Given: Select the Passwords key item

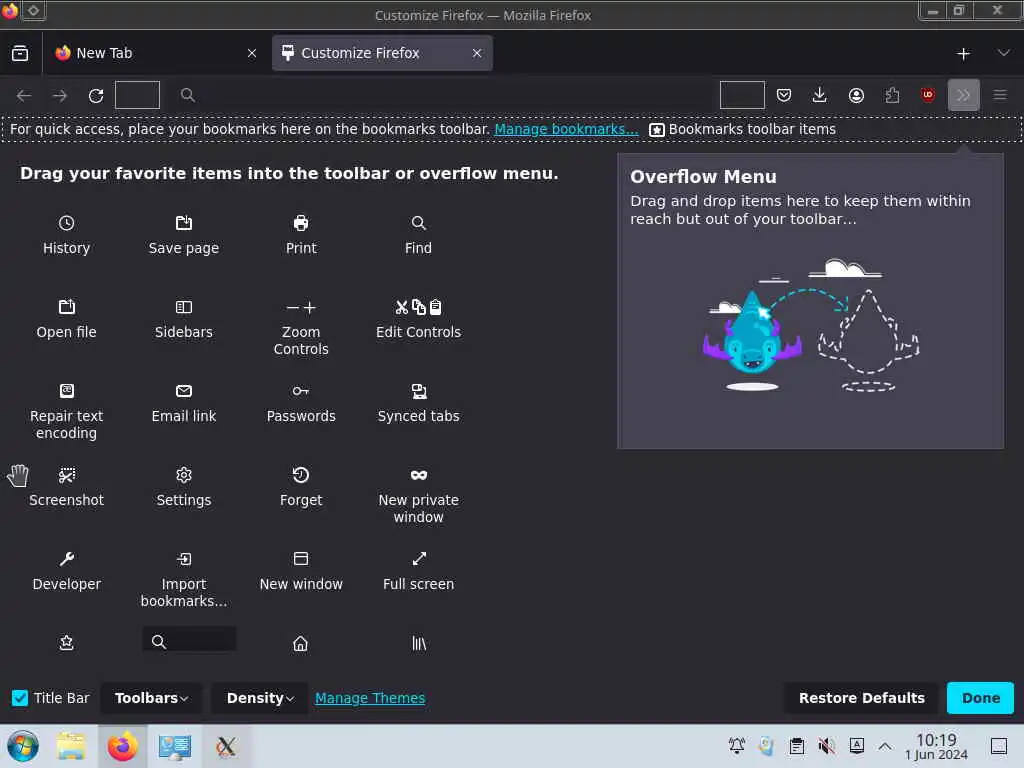Looking at the screenshot, I should [x=301, y=404].
